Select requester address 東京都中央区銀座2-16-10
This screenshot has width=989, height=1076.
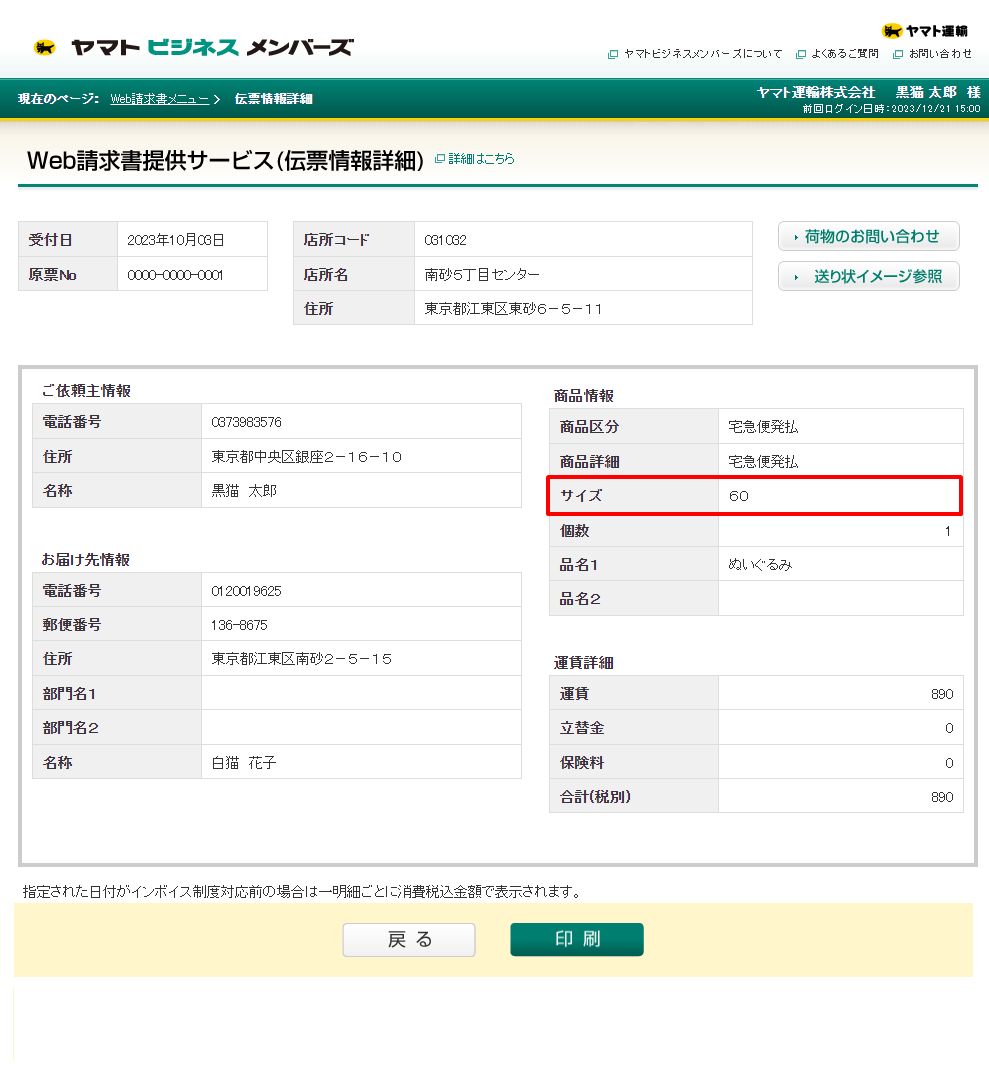pos(306,457)
